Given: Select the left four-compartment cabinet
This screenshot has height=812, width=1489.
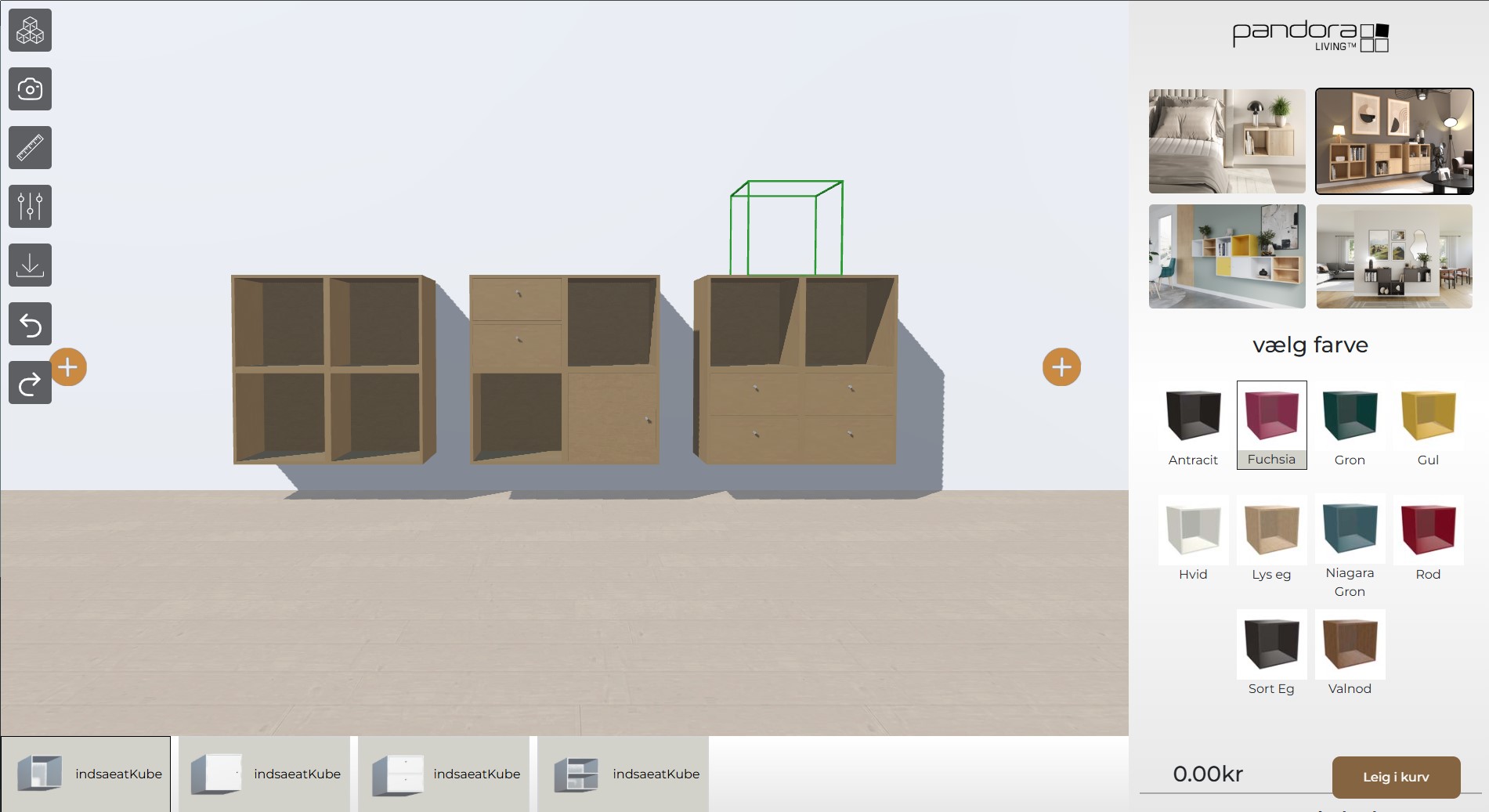Looking at the screenshot, I should coord(334,369).
